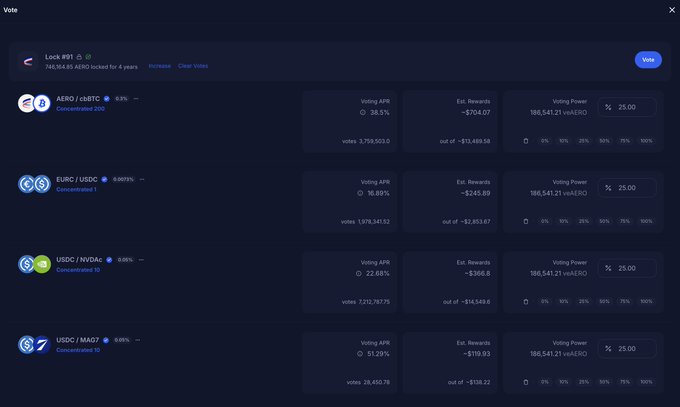Remove the EURC / USDC vote with trash icon
The image size is (680, 407).
526,221
